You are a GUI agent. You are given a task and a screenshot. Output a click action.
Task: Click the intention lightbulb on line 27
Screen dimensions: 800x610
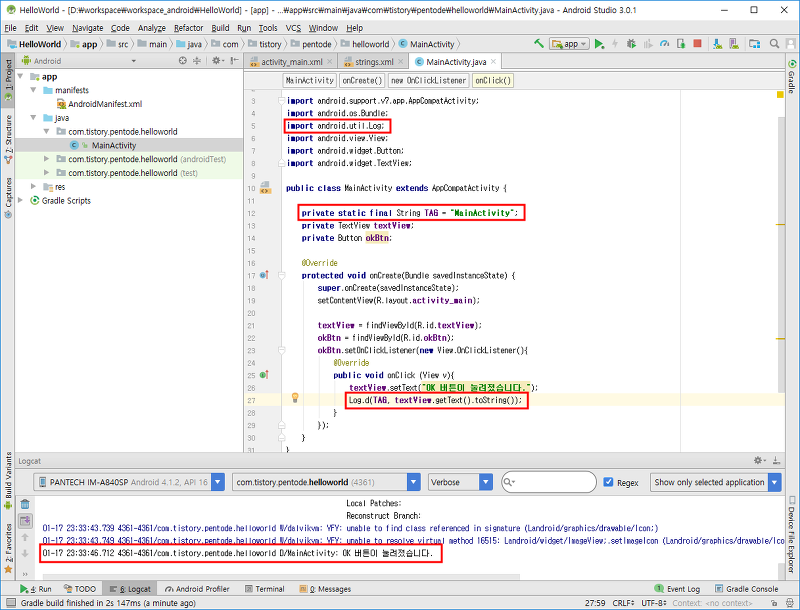pos(295,398)
